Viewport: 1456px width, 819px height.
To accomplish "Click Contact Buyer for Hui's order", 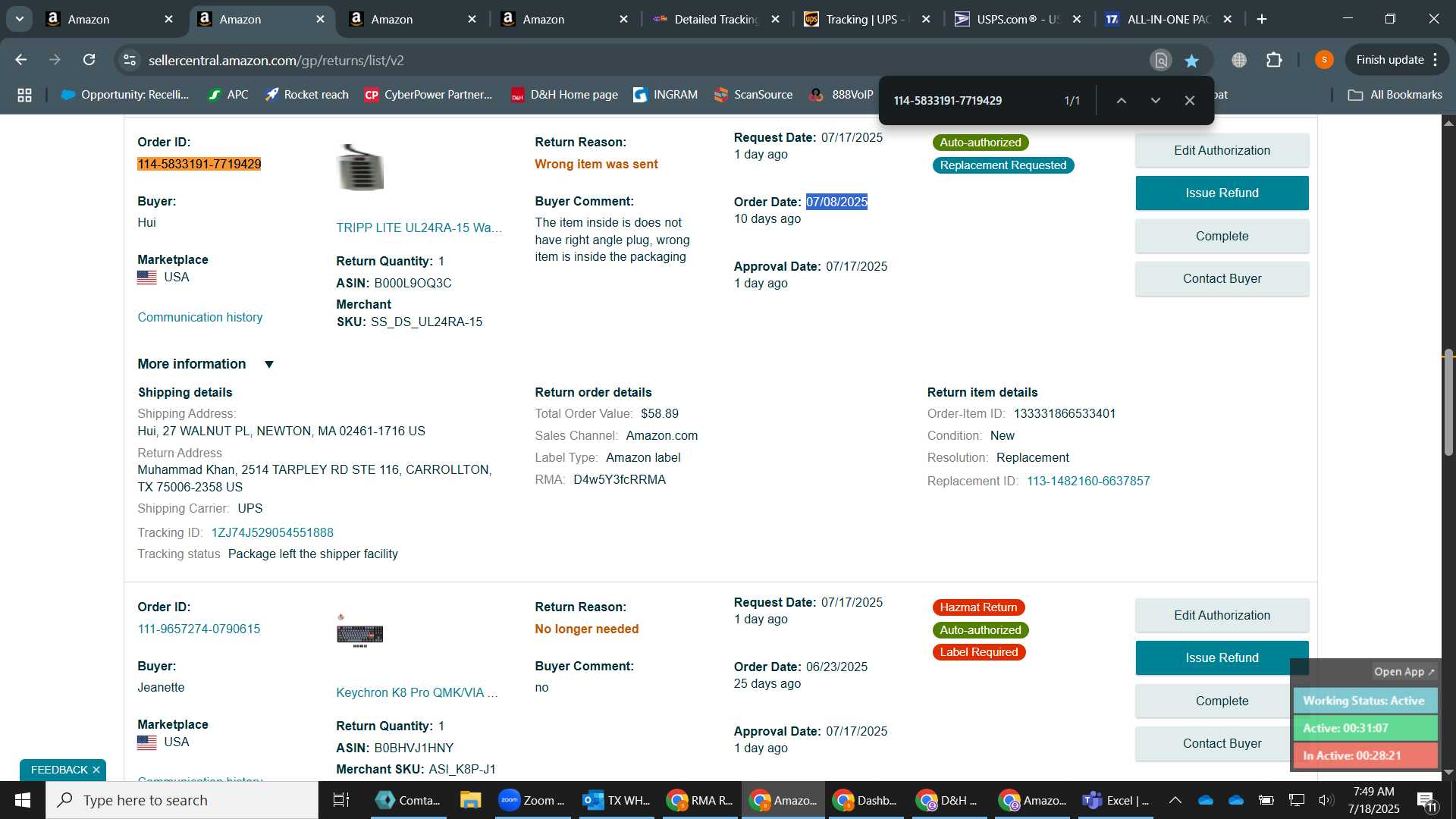I will tap(1222, 278).
